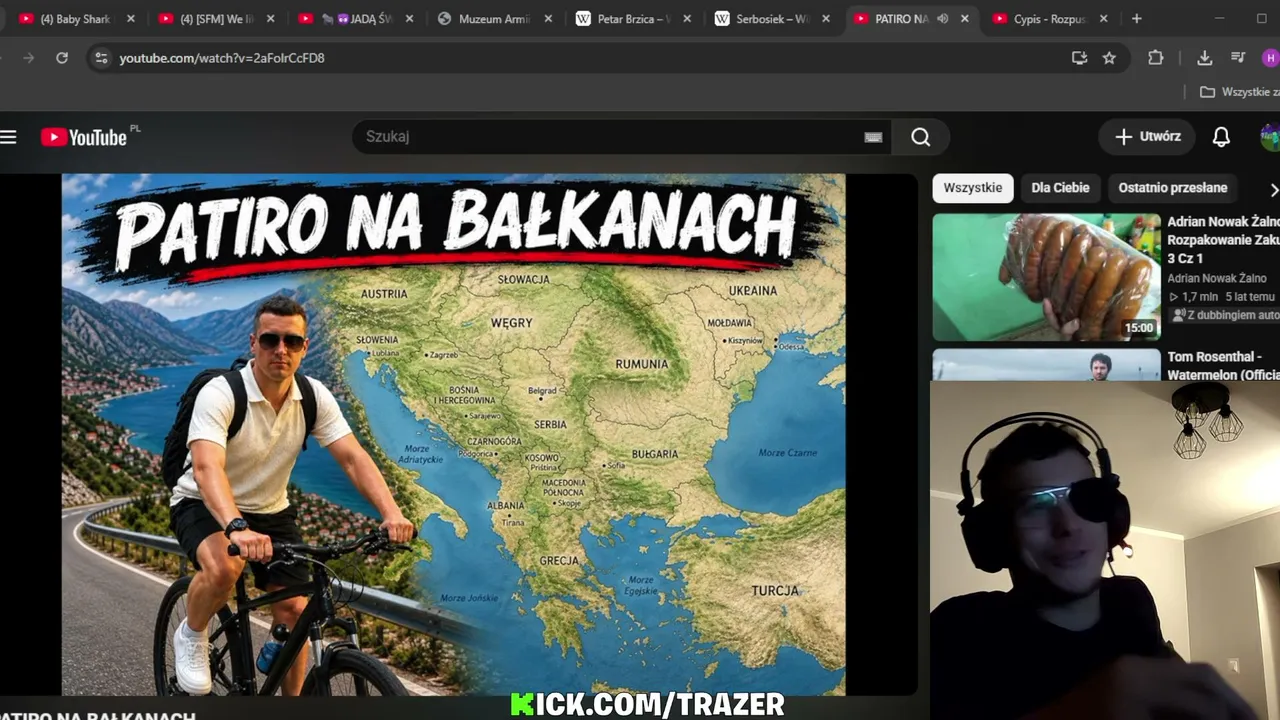1280x720 pixels.
Task: Open a new browser tab
Action: [x=1136, y=19]
